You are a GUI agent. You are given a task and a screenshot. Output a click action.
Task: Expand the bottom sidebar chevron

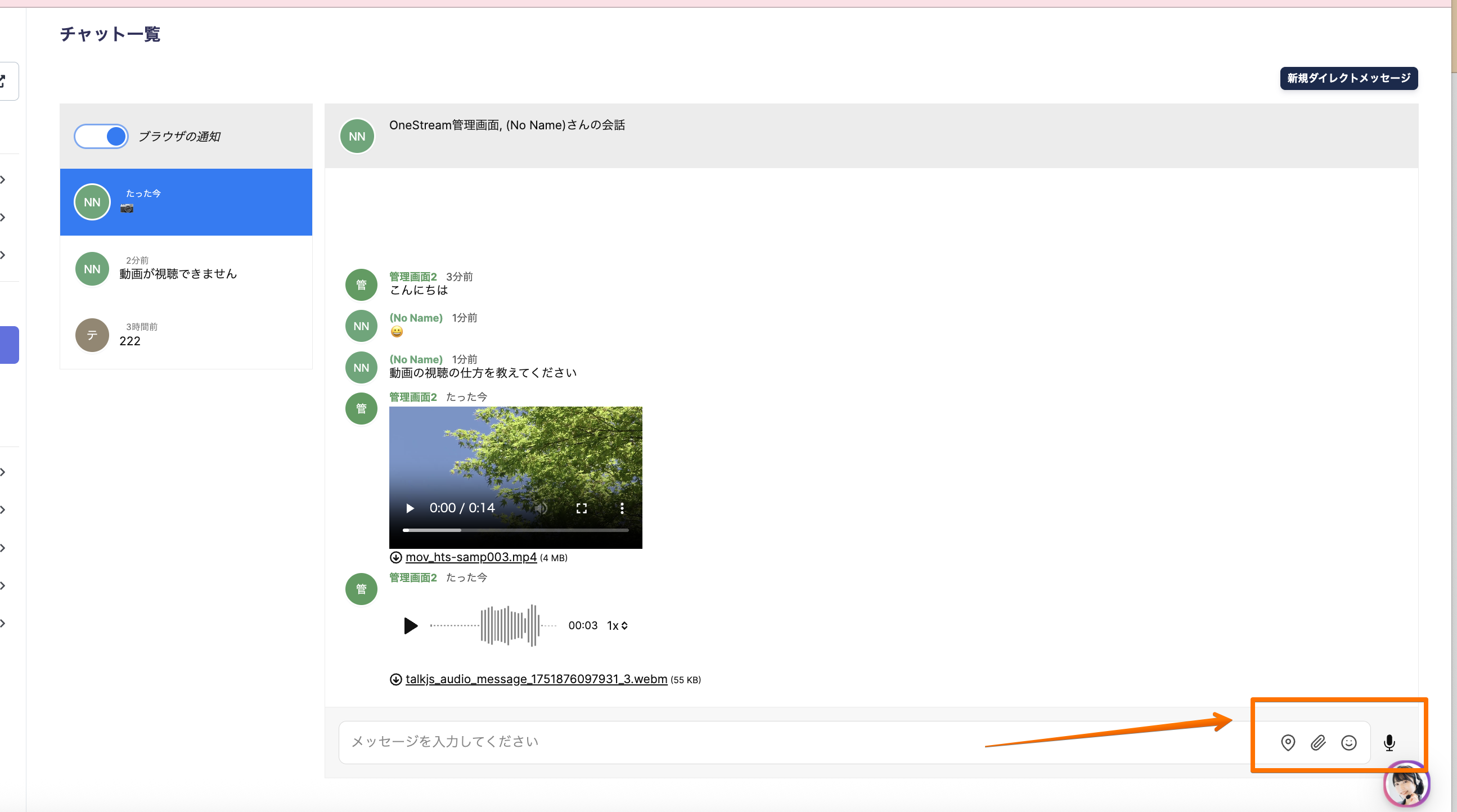(3, 623)
